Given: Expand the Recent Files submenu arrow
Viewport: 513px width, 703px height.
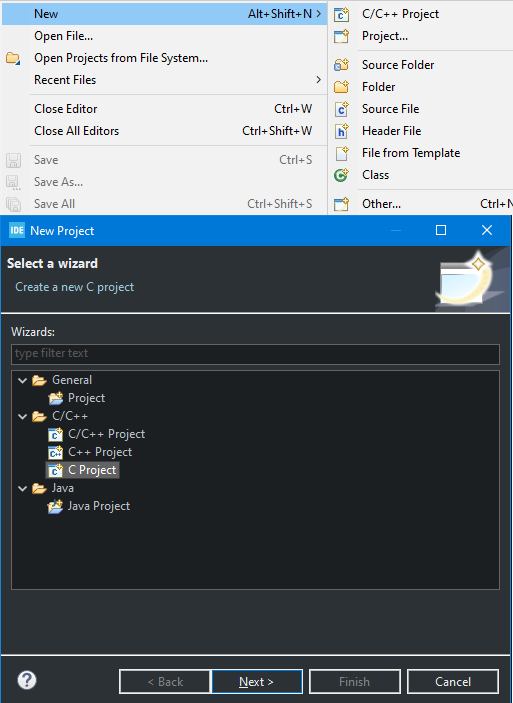Looking at the screenshot, I should click(318, 80).
